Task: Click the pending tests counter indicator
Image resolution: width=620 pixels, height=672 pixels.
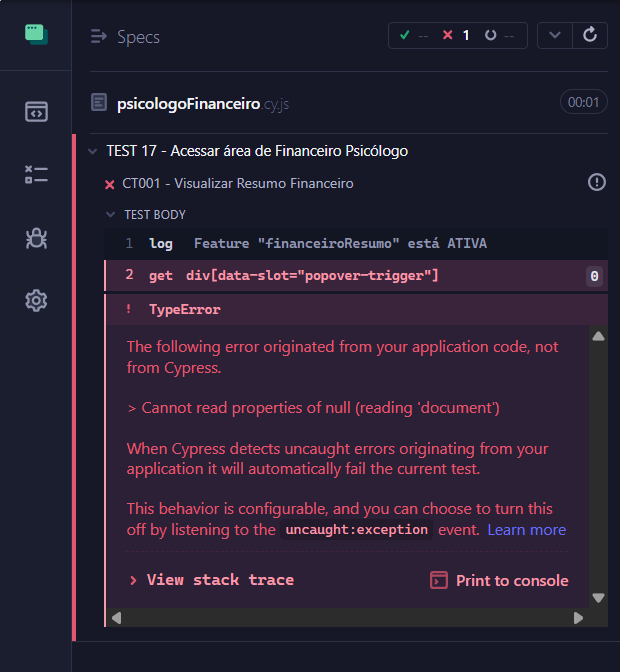Action: click(499, 35)
